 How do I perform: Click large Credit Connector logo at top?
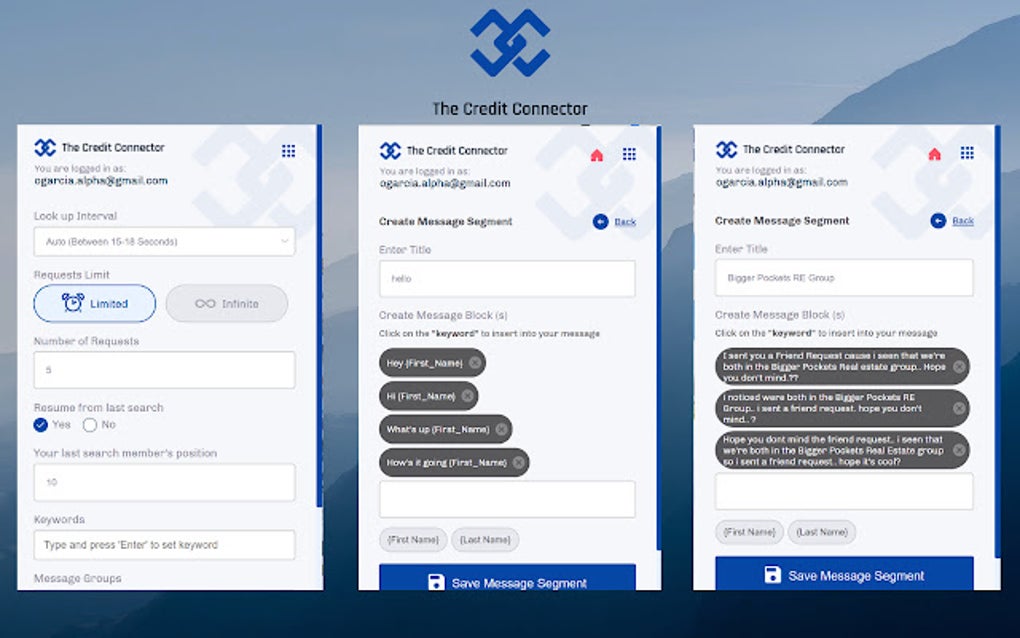click(x=510, y=43)
